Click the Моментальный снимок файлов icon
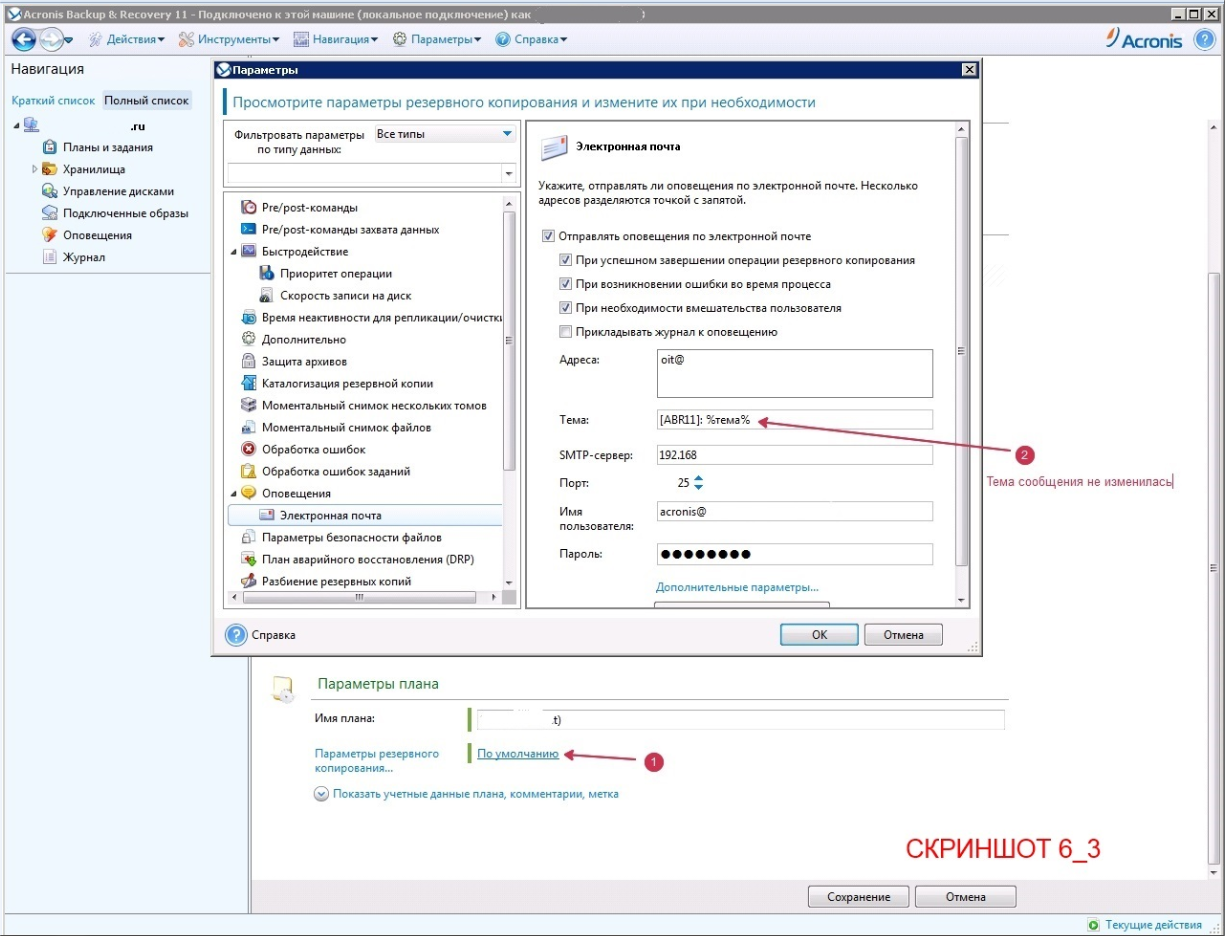 (250, 428)
